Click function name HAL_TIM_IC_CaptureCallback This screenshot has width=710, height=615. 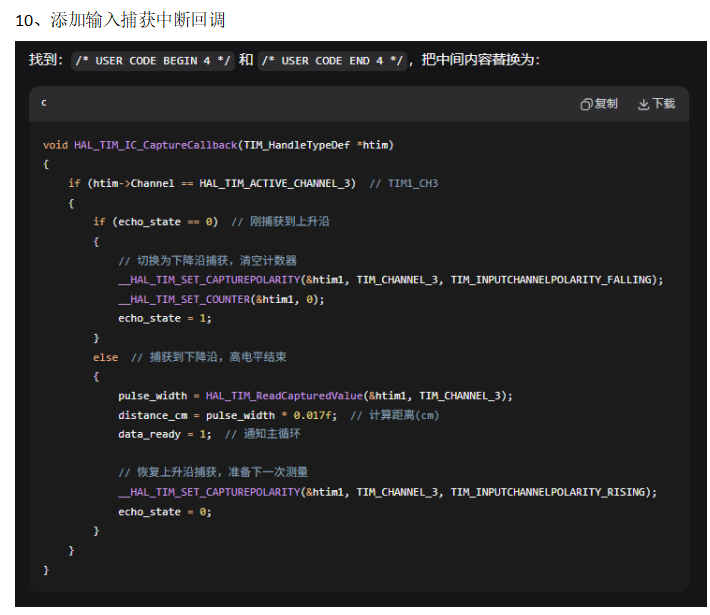click(x=155, y=145)
